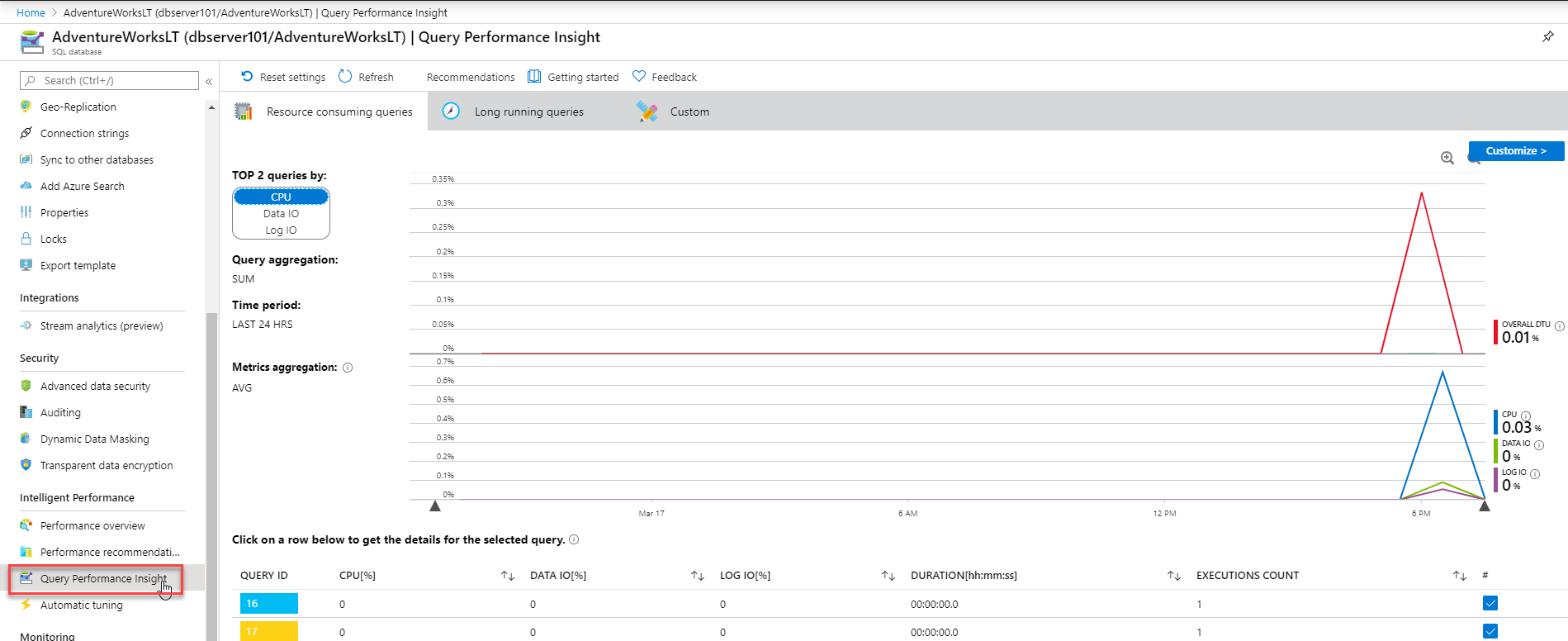Switch to the Custom tab
Screen dimensions: 1568x641
(x=674, y=112)
